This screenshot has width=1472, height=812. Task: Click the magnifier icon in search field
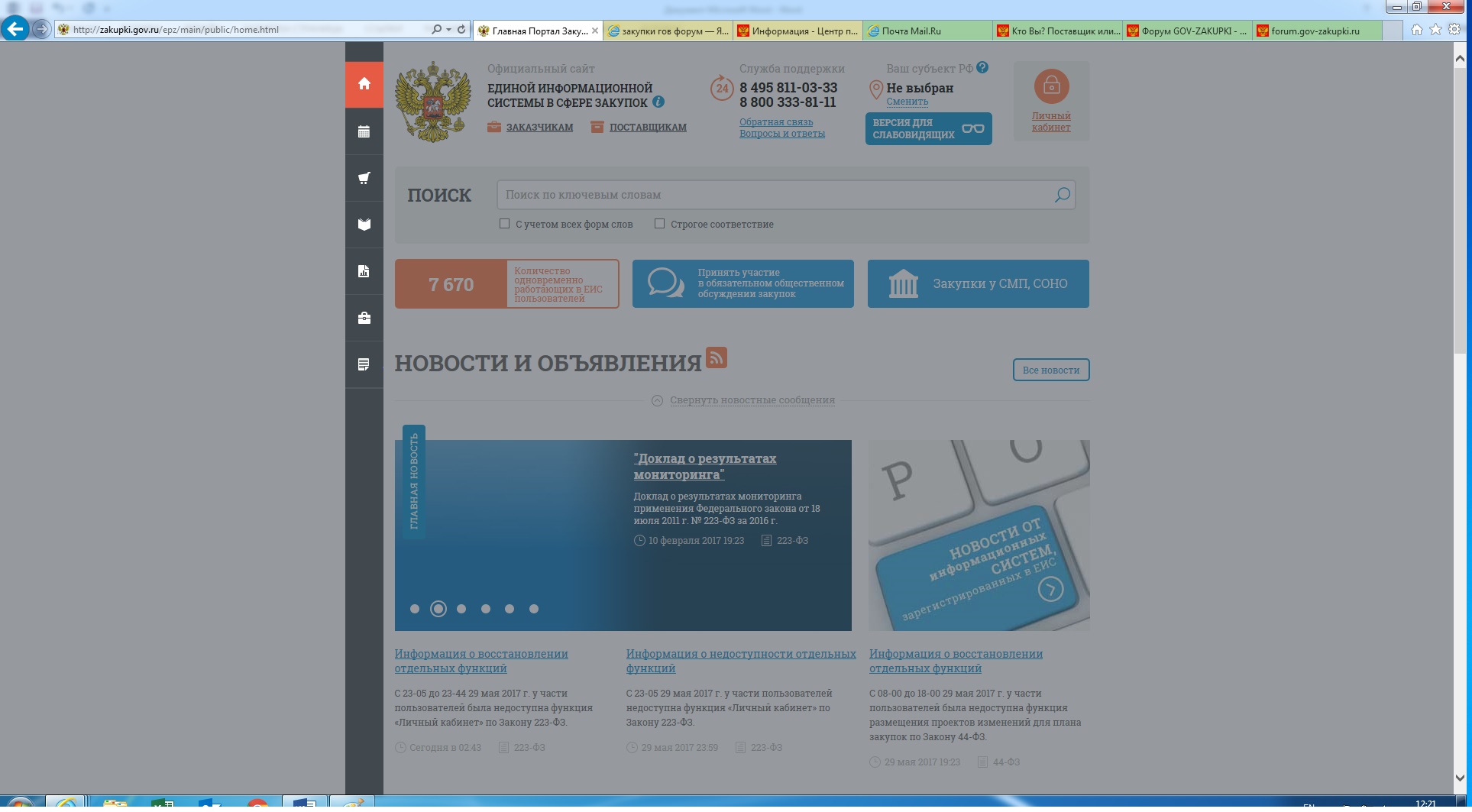coord(1062,195)
